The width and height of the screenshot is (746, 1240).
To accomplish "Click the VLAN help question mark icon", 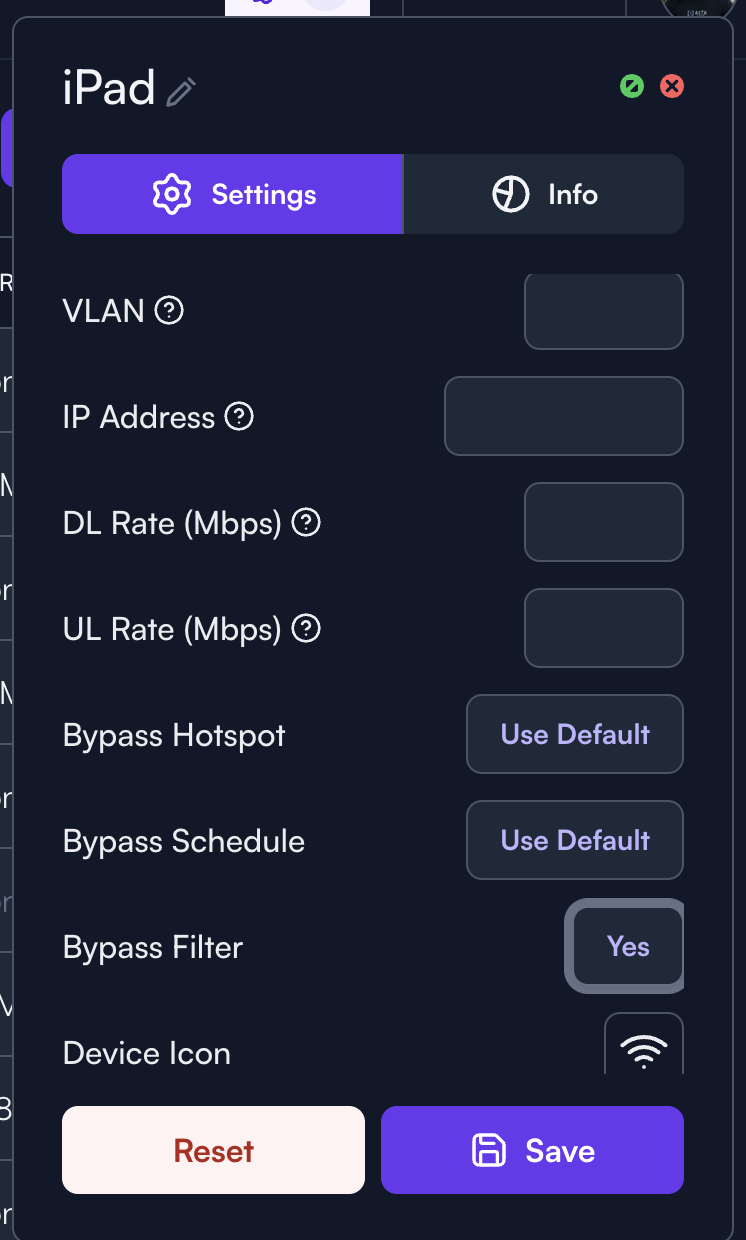I will tap(169, 311).
